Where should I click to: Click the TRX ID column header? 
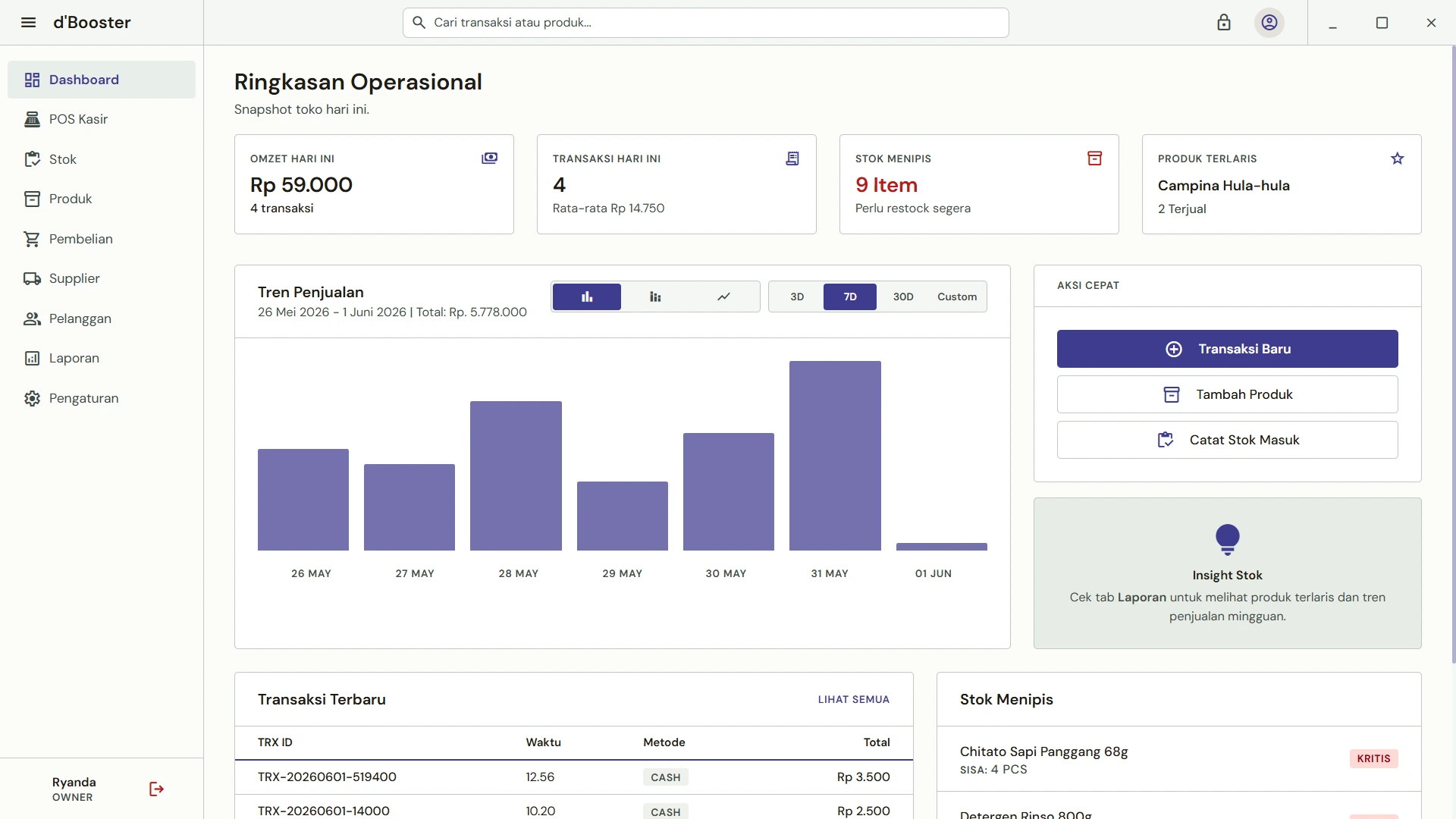tap(275, 742)
